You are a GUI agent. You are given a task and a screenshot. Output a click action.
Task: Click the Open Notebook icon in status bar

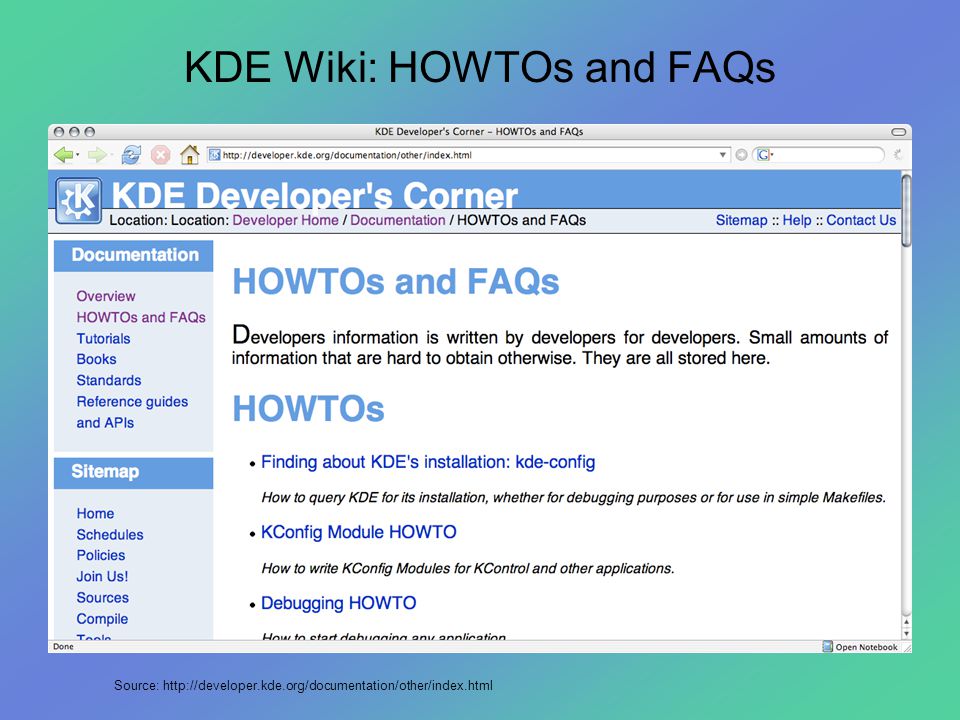click(x=828, y=647)
